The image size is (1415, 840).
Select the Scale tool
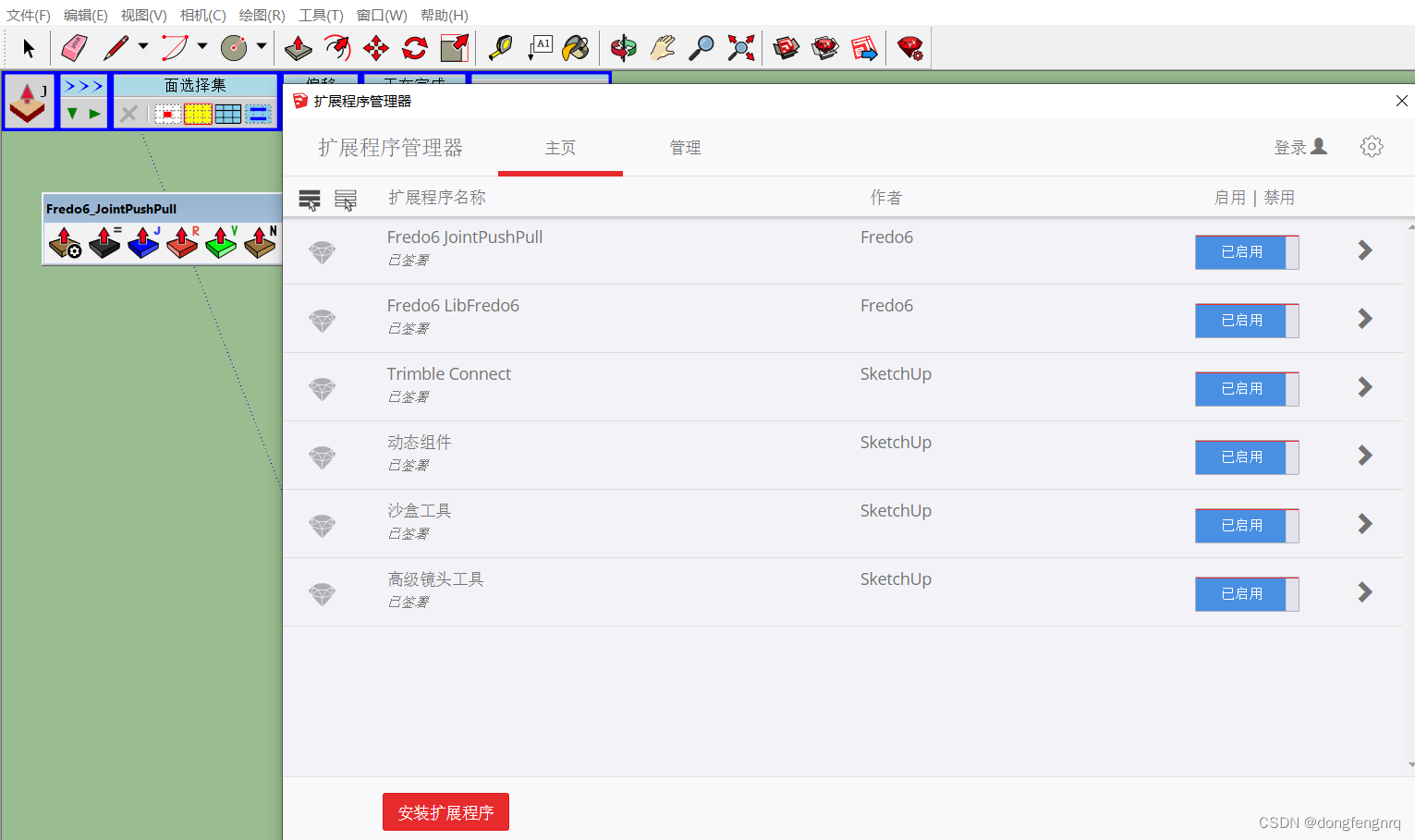(x=455, y=47)
